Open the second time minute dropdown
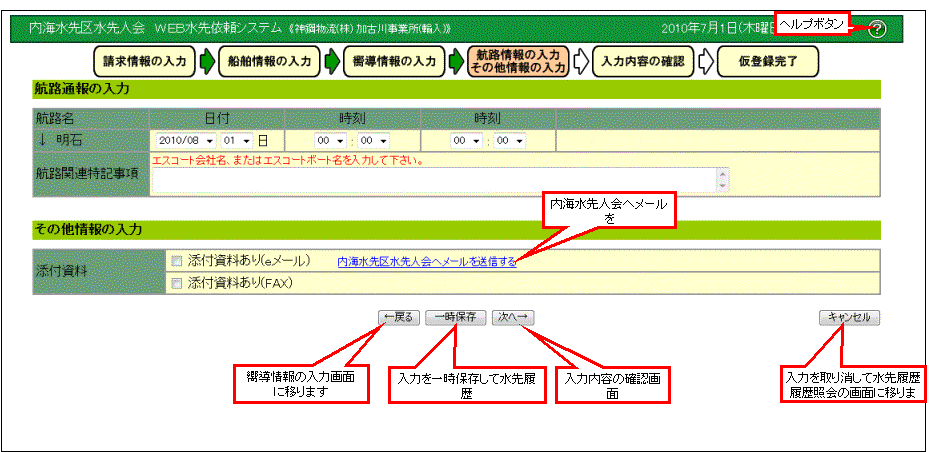 (x=508, y=141)
